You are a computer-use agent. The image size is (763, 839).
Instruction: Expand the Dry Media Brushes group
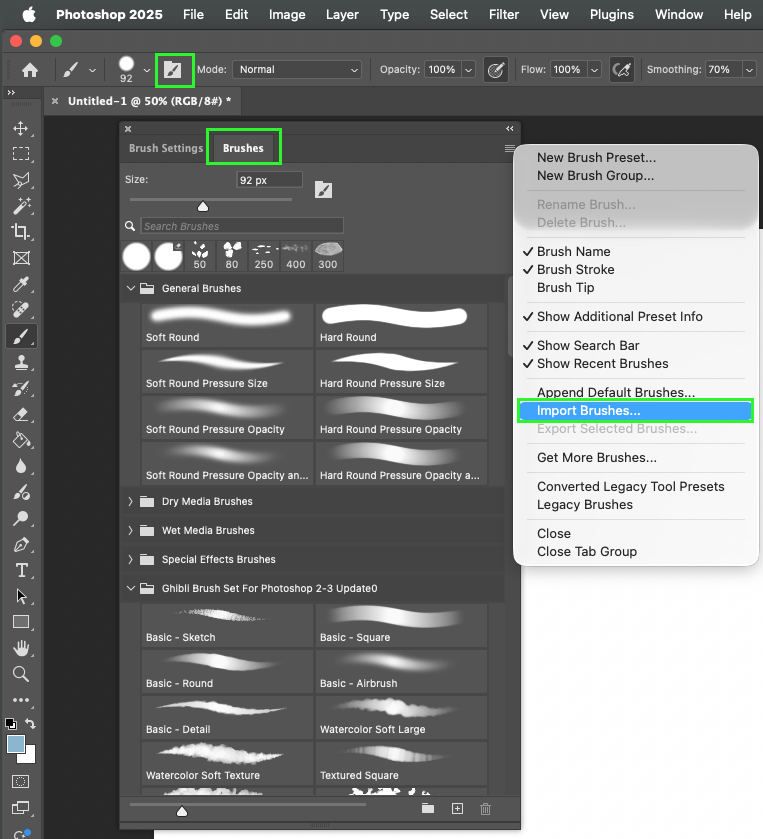tap(131, 501)
